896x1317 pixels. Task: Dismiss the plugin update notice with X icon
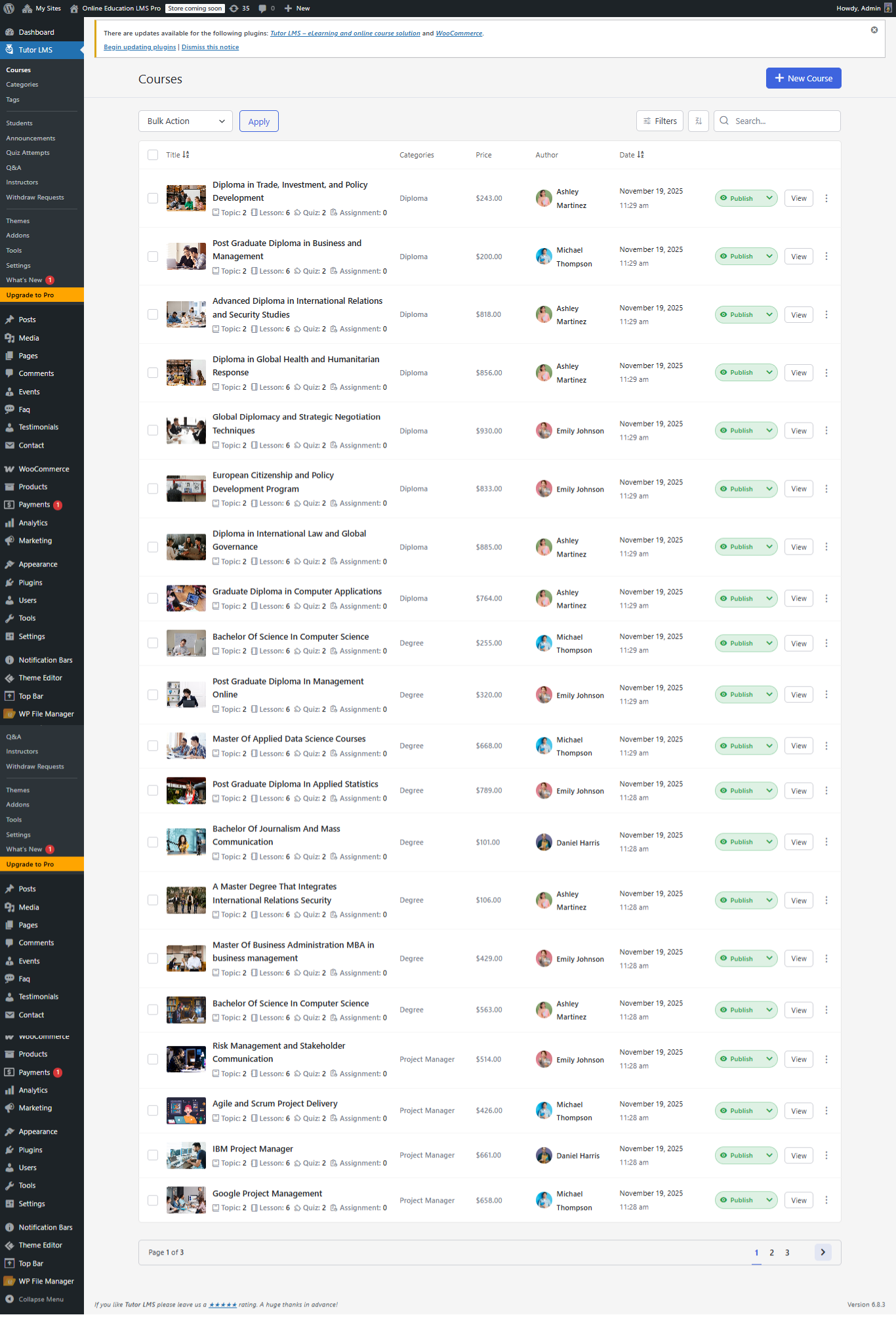point(874,30)
